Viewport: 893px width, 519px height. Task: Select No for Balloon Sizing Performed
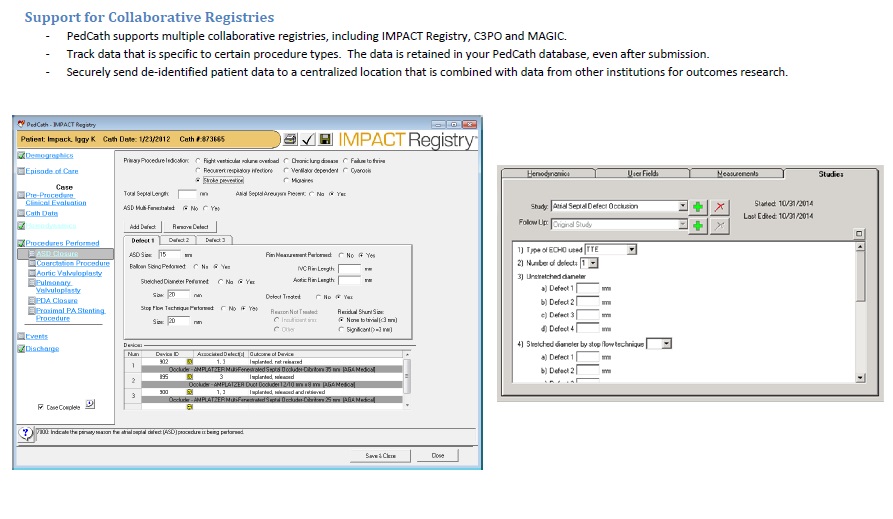click(x=196, y=267)
